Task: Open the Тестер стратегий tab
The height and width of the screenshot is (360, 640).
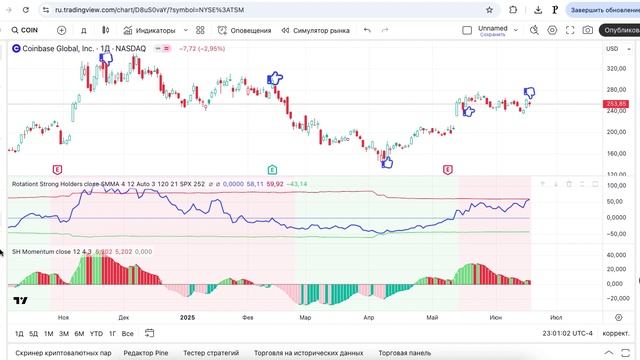Action: [x=211, y=353]
